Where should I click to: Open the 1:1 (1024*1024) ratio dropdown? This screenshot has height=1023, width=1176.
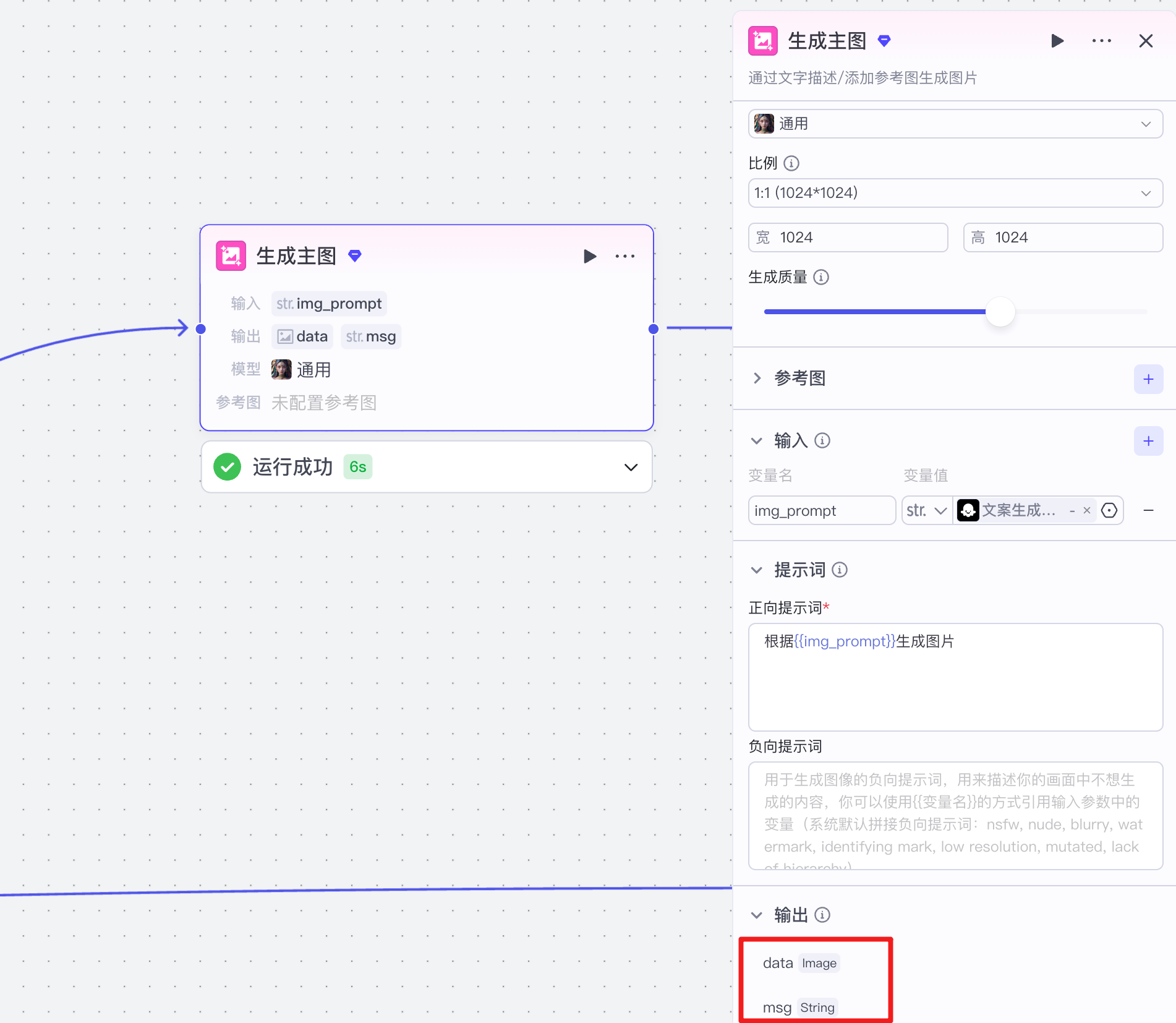pos(955,193)
